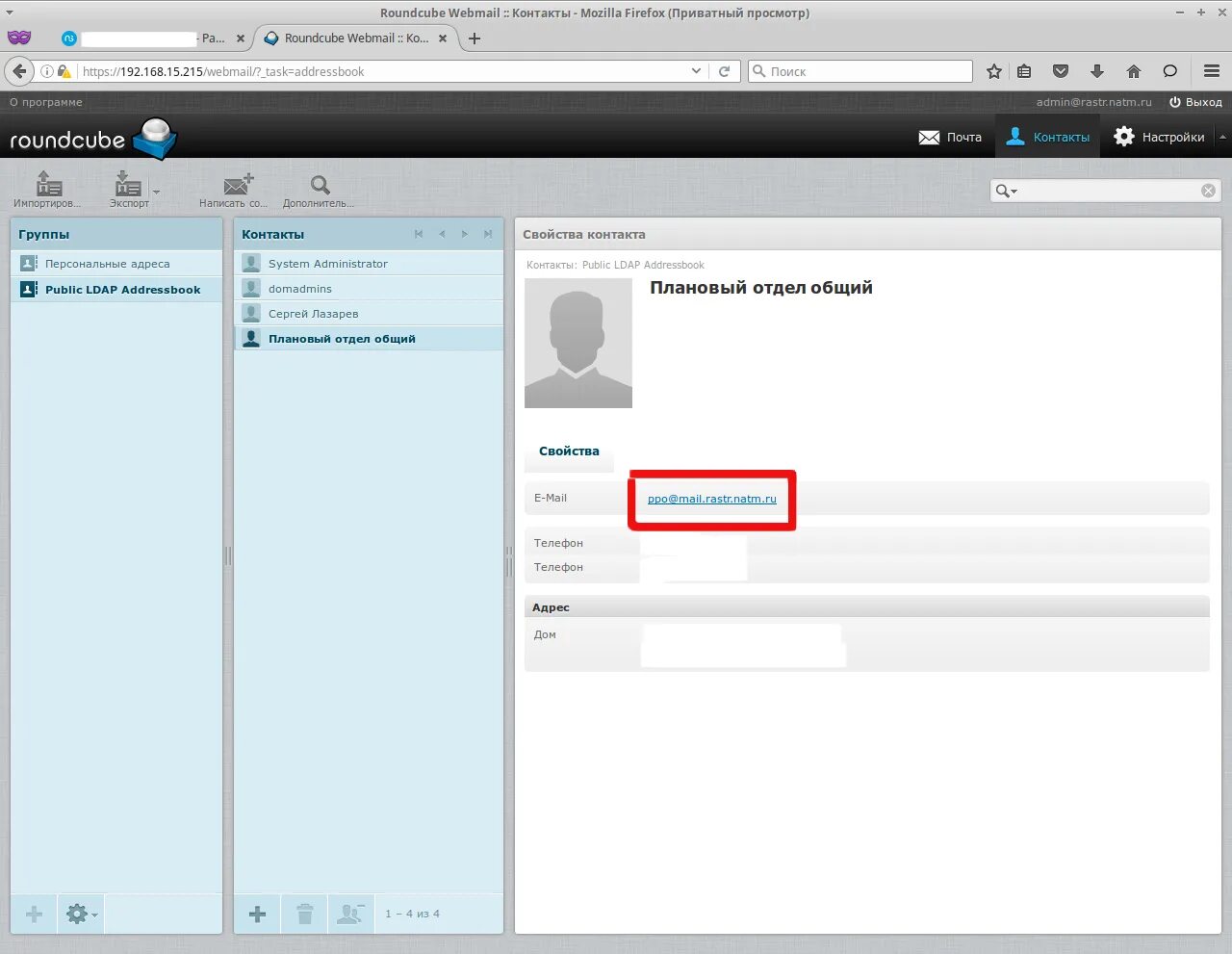Click the roundcube logo
The image size is (1232, 954).
pos(93,139)
